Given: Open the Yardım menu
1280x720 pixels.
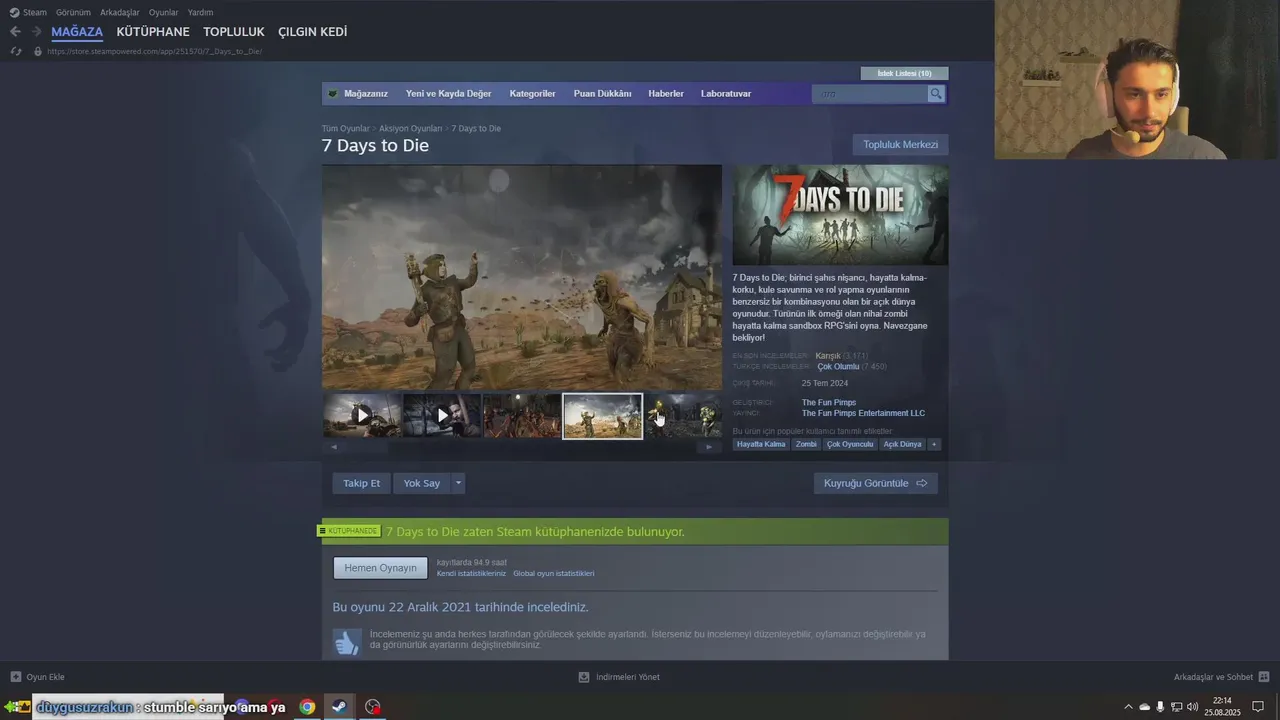Looking at the screenshot, I should 200,12.
